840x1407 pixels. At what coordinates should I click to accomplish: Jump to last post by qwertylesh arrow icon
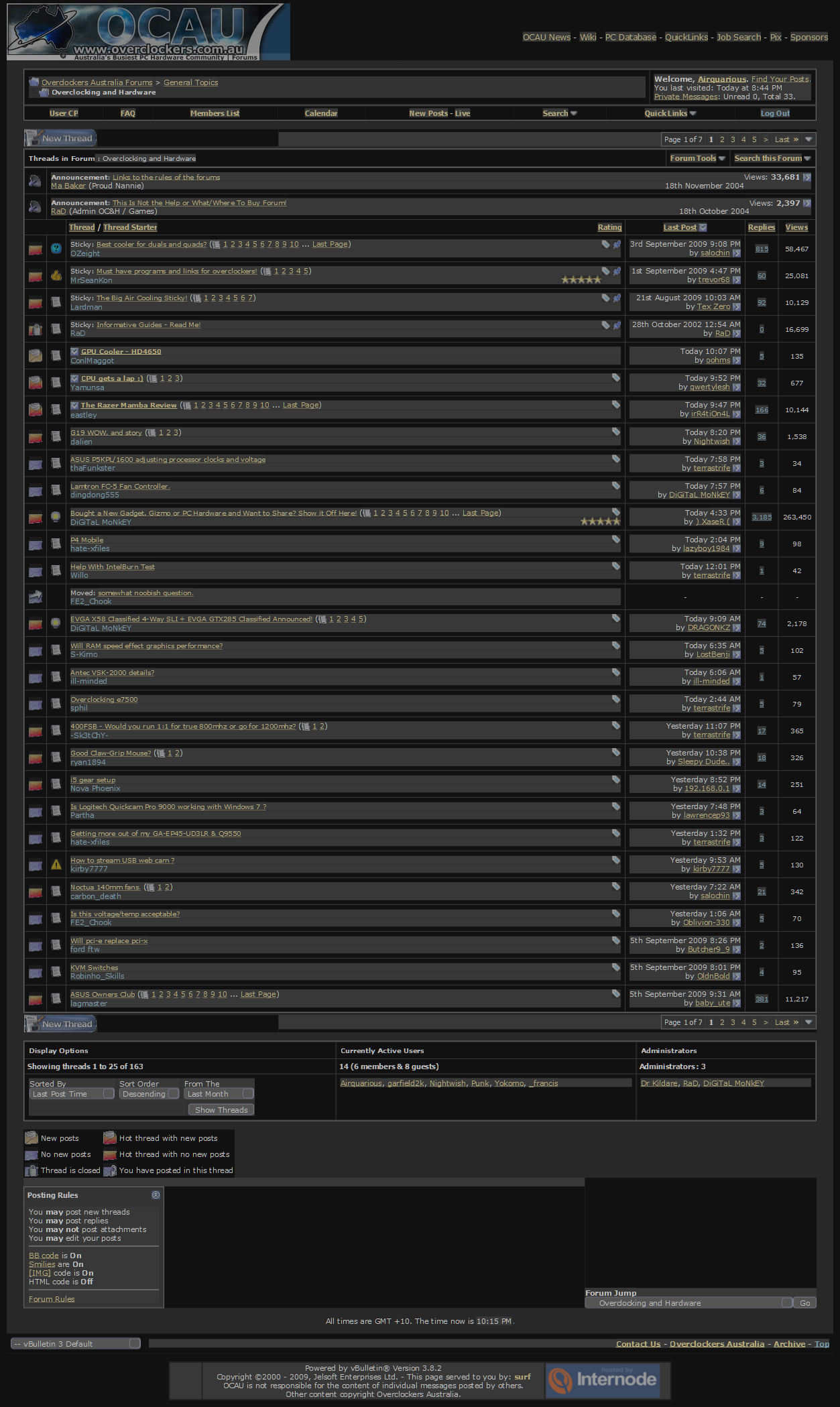(x=737, y=387)
